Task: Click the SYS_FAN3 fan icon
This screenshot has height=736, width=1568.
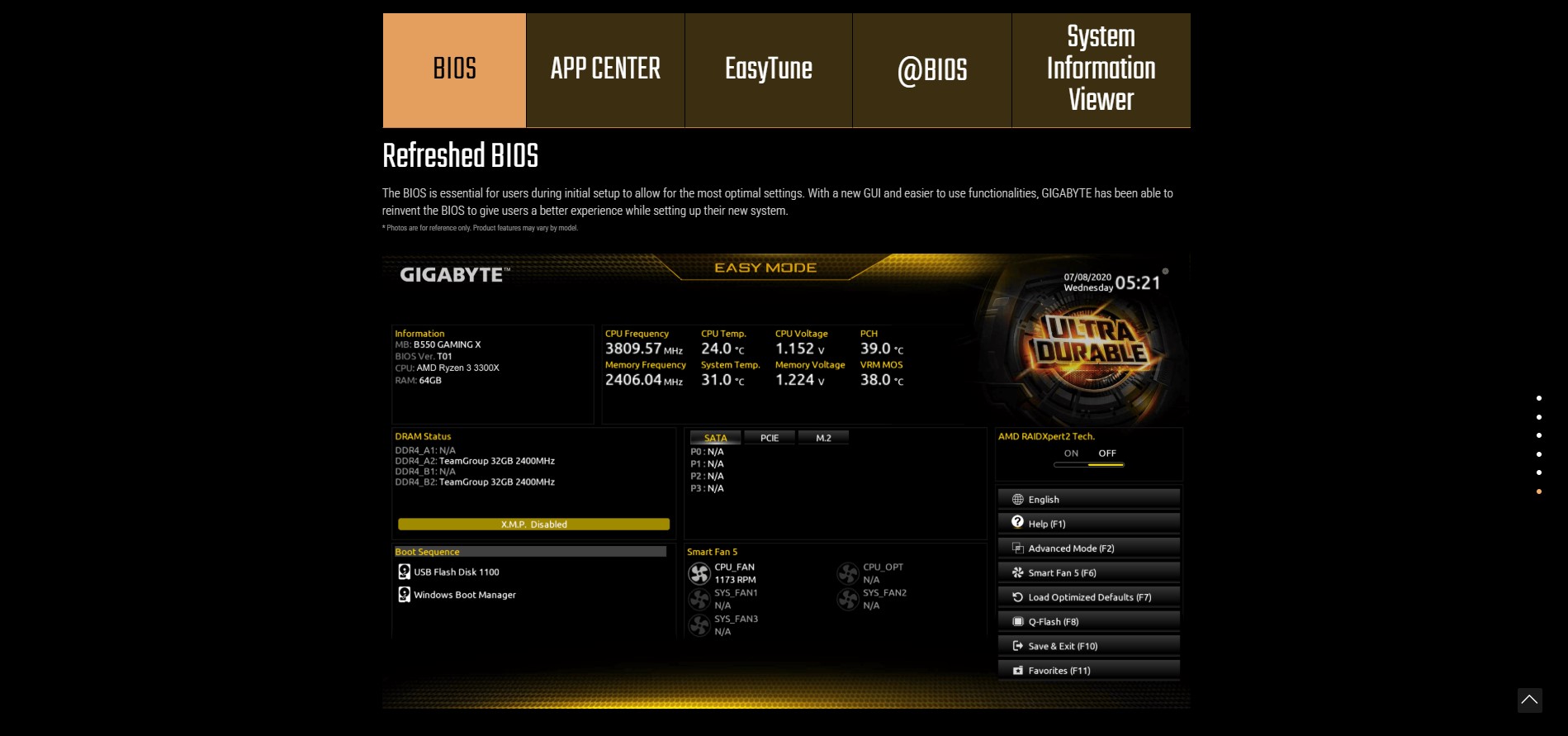Action: [x=699, y=625]
